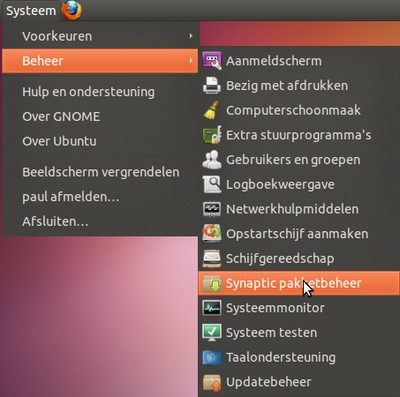Screen dimensions: 400x397
Task: Click the broom icon for Computerschoonmaak
Action: [212, 110]
